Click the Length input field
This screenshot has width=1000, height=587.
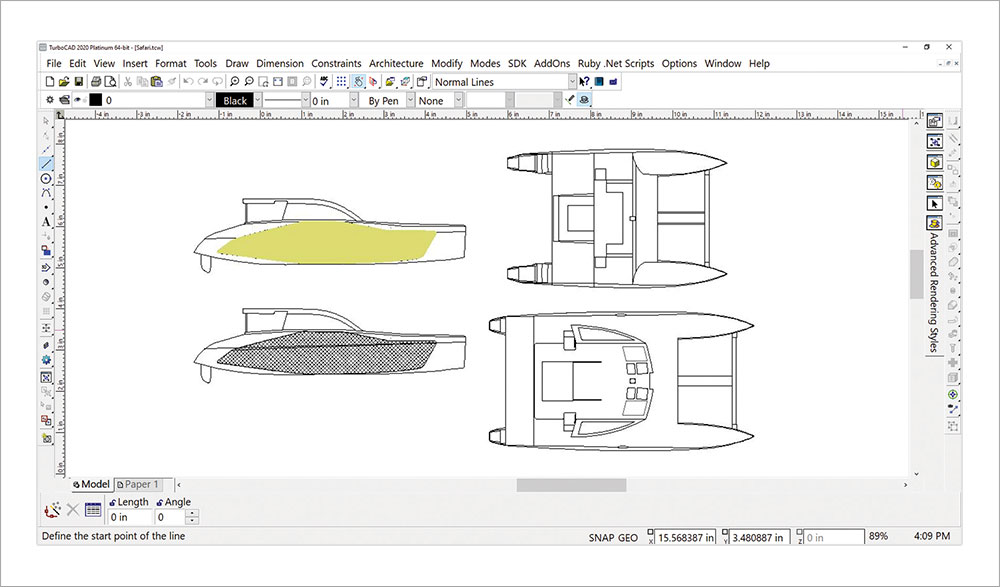[x=130, y=518]
